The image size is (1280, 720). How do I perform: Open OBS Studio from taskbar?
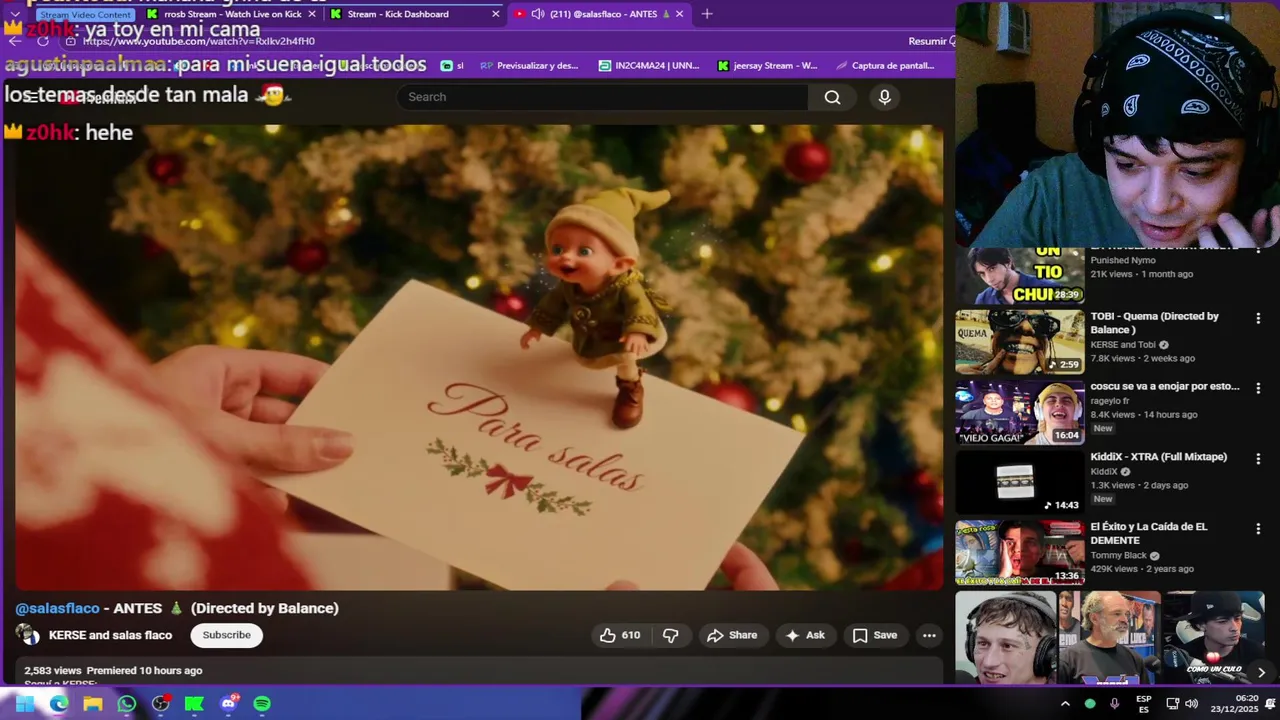(161, 704)
